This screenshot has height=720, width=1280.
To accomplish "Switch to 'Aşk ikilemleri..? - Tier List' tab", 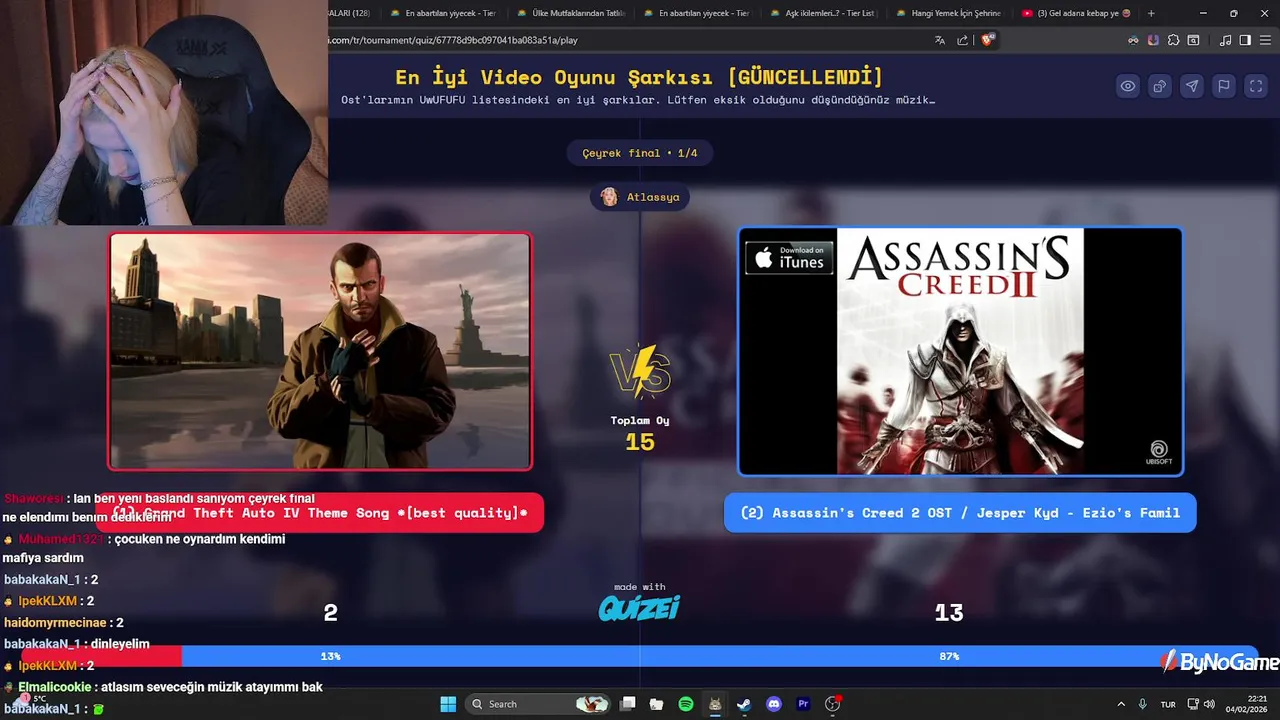I will (x=822, y=13).
